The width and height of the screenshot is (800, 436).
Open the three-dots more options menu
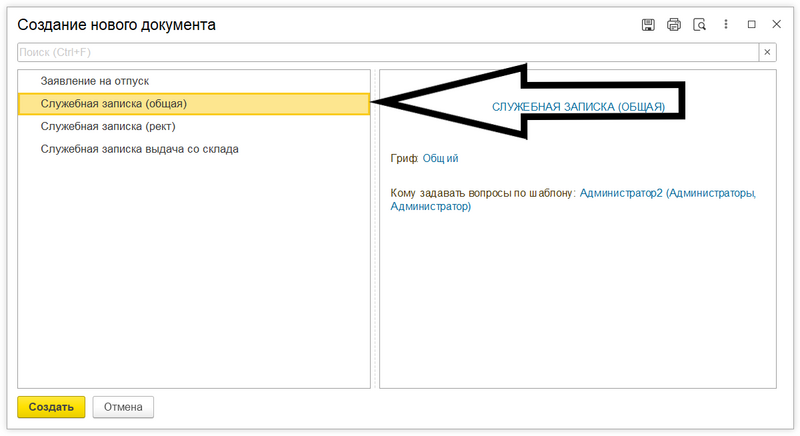pos(726,24)
